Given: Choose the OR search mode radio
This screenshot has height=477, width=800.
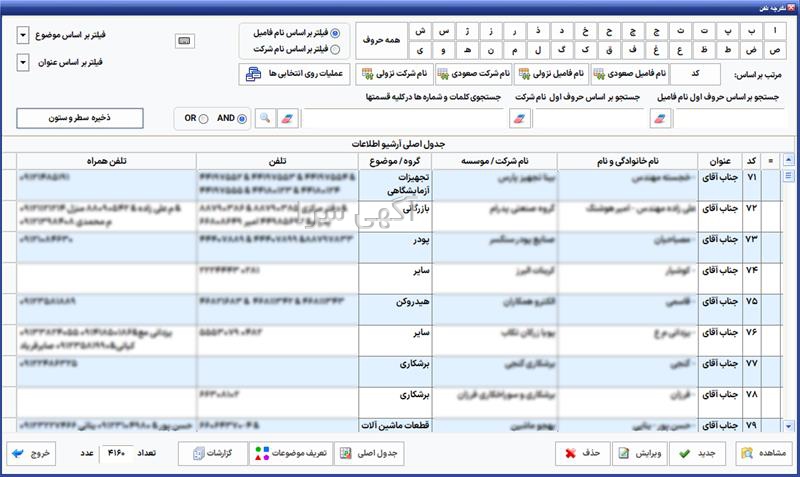Looking at the screenshot, I should coord(203,118).
